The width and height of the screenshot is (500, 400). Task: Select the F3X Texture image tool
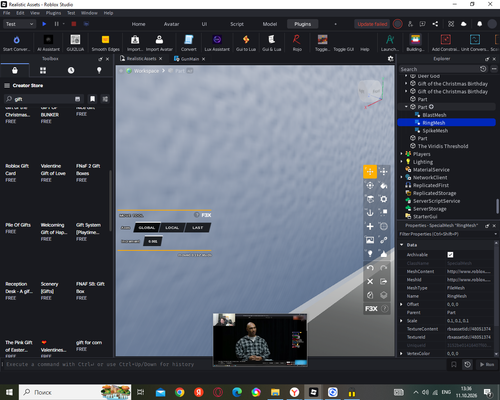coord(370,240)
